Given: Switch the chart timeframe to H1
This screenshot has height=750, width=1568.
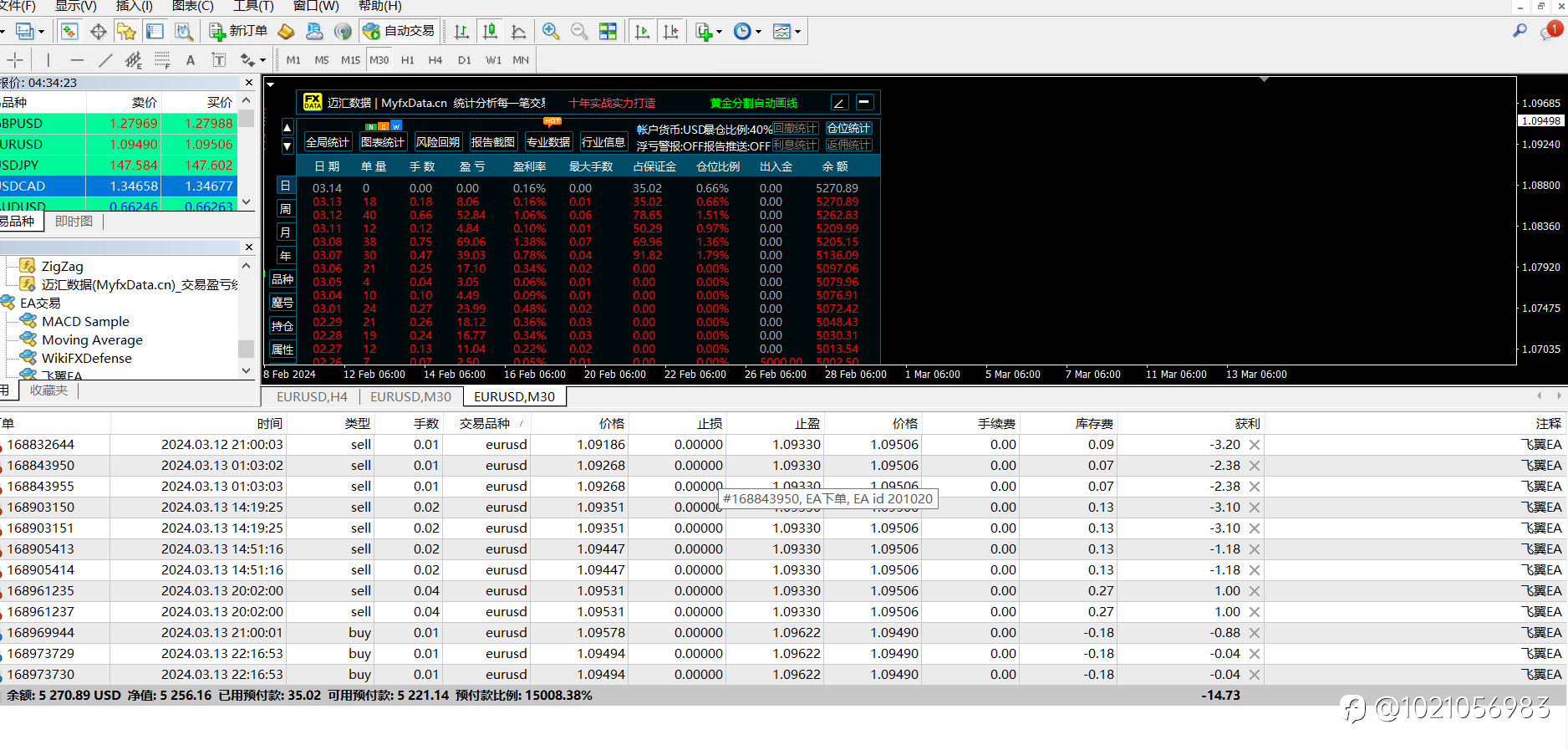Looking at the screenshot, I should click(x=408, y=60).
